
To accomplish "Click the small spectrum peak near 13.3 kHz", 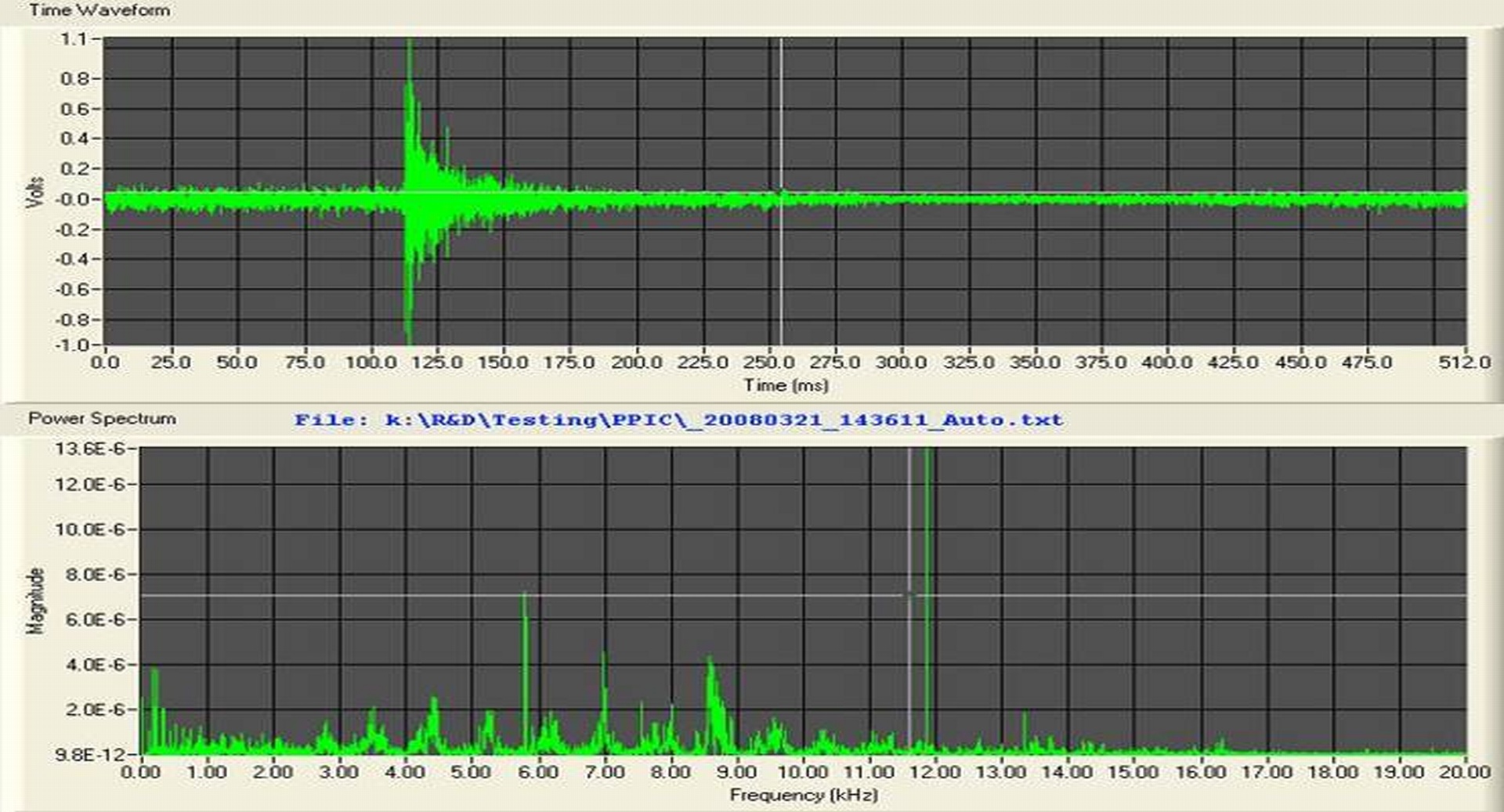I will 1024,724.
